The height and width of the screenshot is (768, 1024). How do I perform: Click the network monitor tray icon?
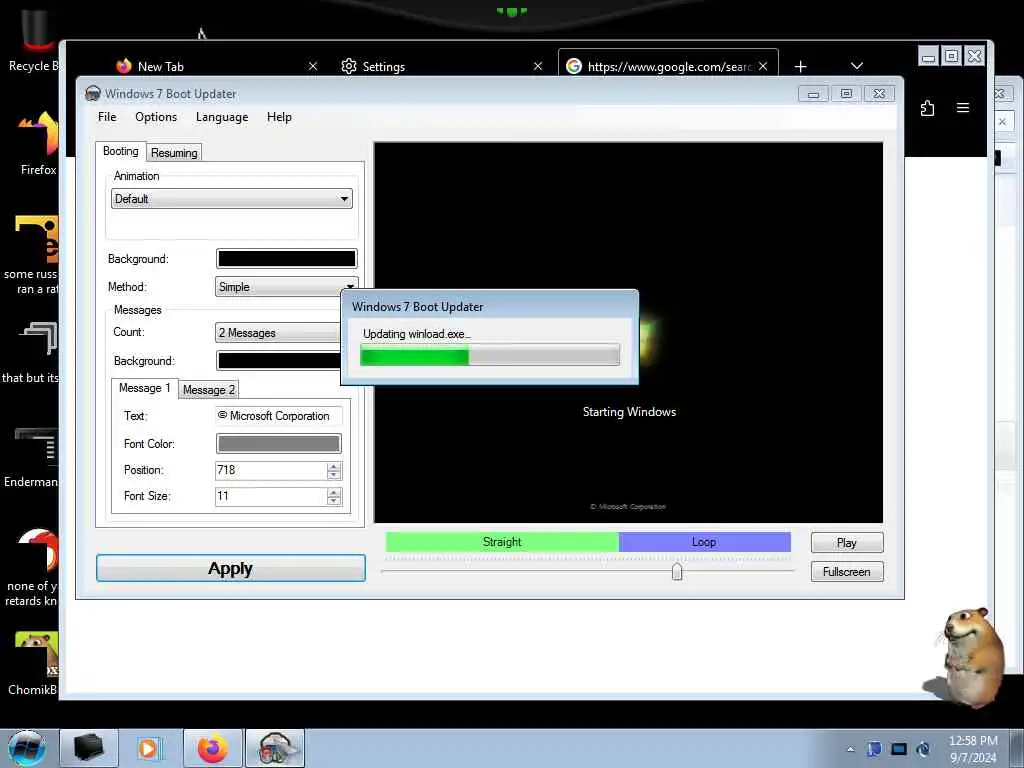[x=899, y=749]
